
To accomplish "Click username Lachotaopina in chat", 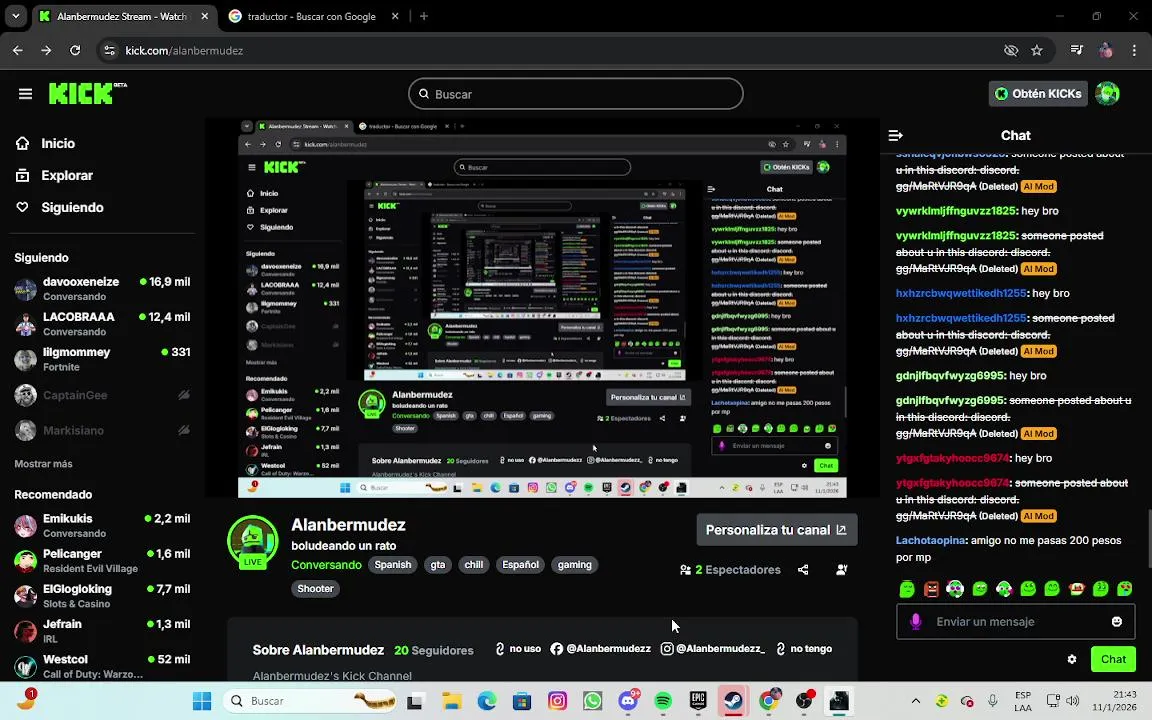I will point(930,540).
